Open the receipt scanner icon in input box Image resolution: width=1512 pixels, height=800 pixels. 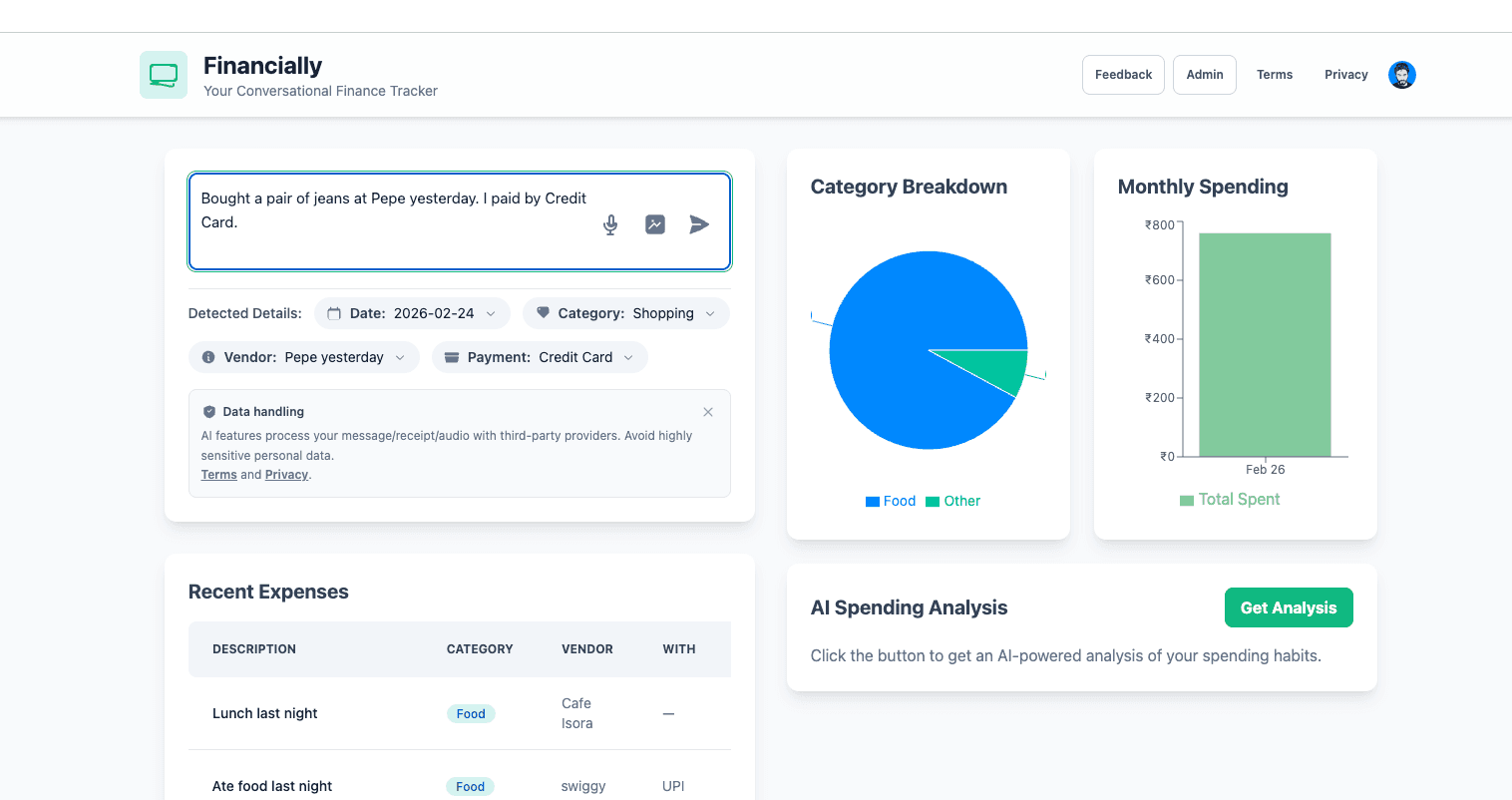pyautogui.click(x=654, y=224)
